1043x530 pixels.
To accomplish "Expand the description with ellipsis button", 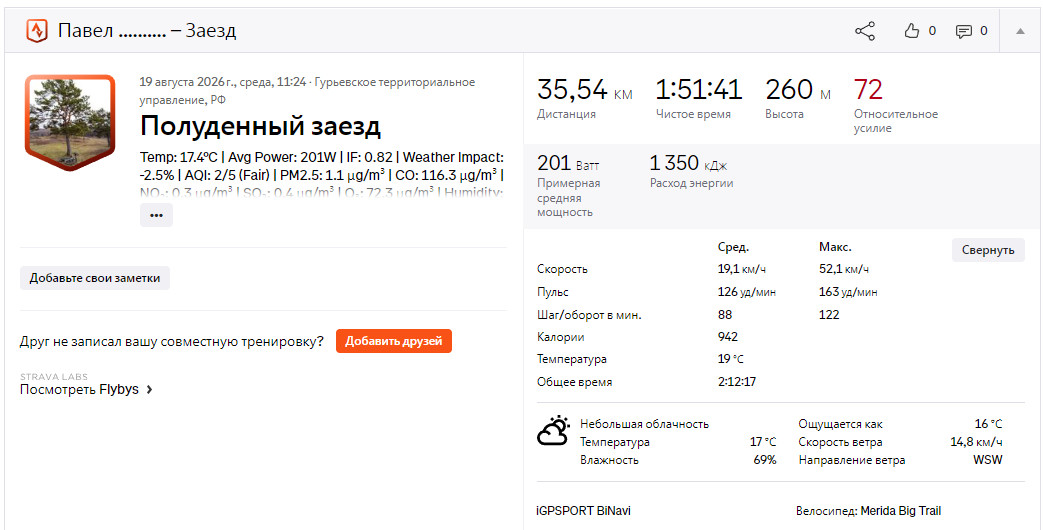I will 156,215.
